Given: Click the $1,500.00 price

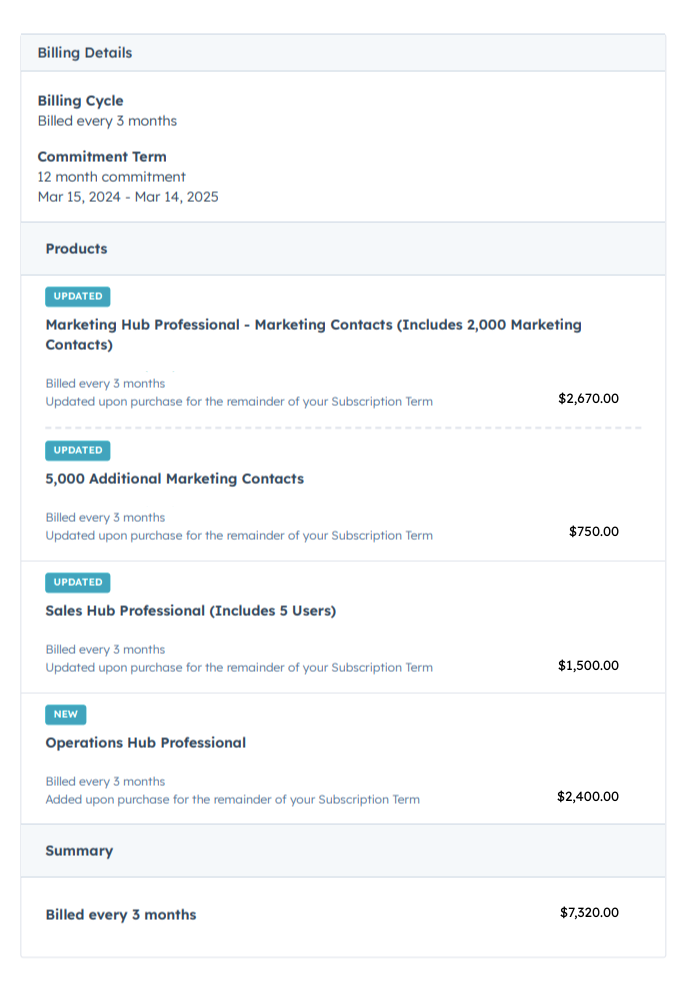Looking at the screenshot, I should pyautogui.click(x=588, y=666).
